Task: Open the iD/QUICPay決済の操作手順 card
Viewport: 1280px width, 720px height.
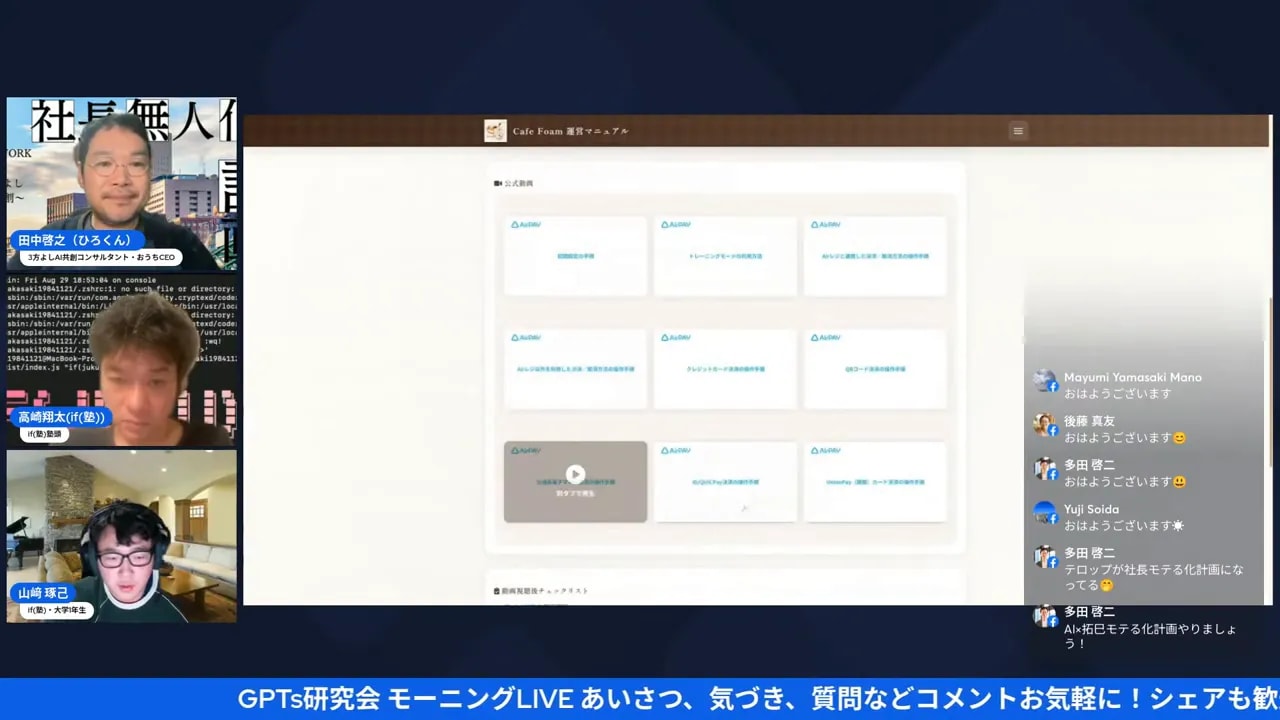Action: pyautogui.click(x=725, y=482)
